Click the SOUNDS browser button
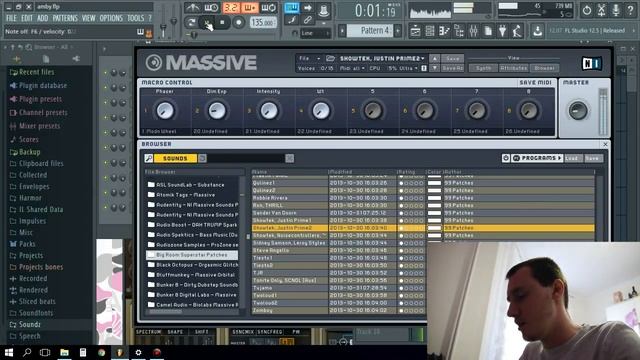 click(175, 158)
